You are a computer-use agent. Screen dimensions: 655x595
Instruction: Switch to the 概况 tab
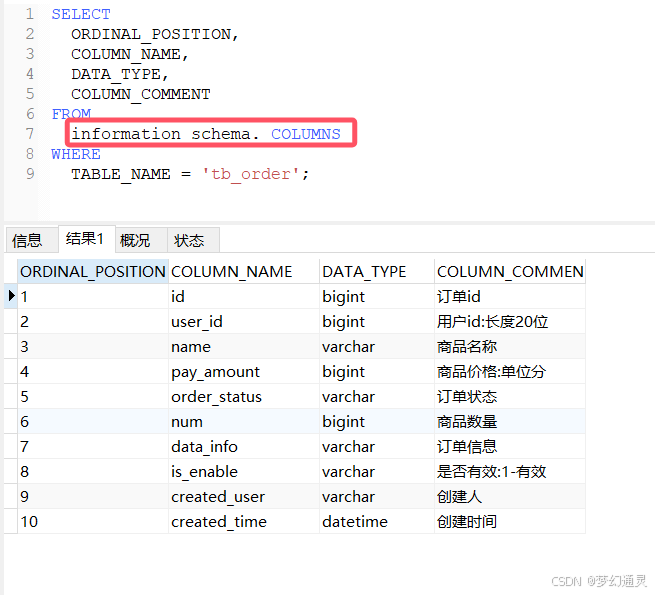pyautogui.click(x=141, y=240)
